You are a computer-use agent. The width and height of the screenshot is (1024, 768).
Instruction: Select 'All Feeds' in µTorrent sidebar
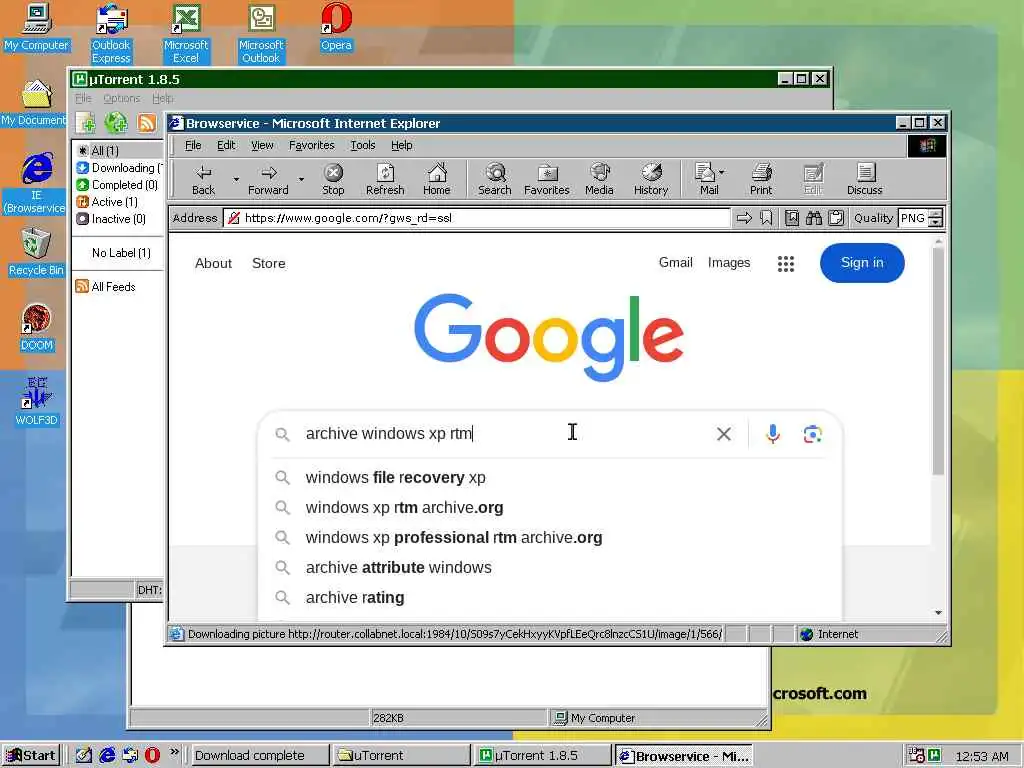pyautogui.click(x=106, y=287)
